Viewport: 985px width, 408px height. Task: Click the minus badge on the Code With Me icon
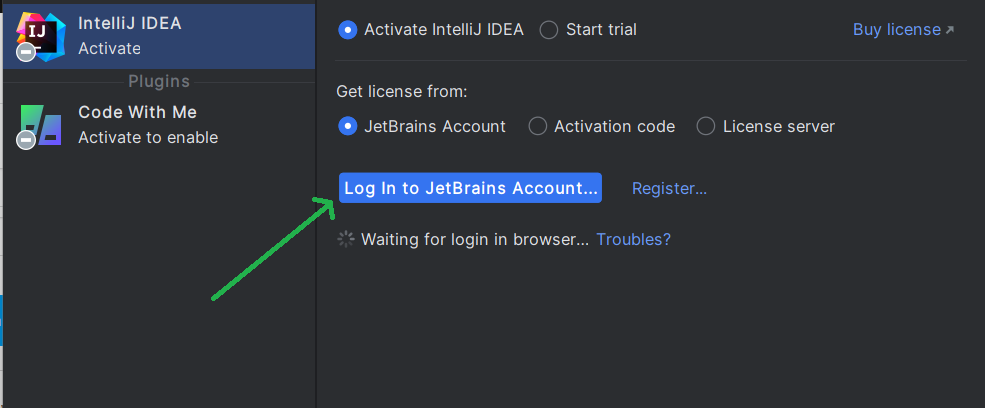(x=26, y=142)
